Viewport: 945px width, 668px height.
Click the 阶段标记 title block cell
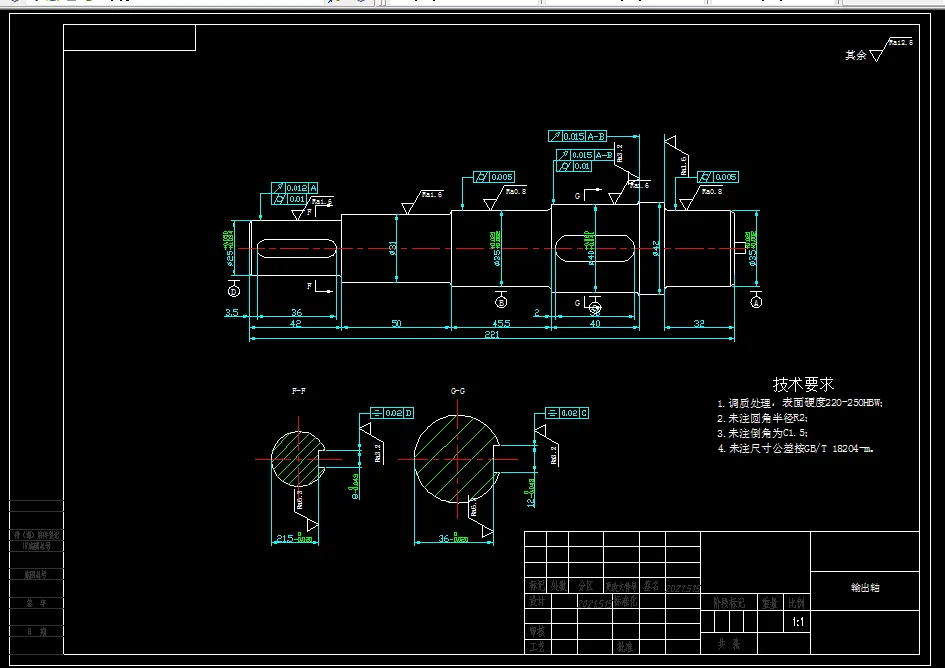coord(729,603)
